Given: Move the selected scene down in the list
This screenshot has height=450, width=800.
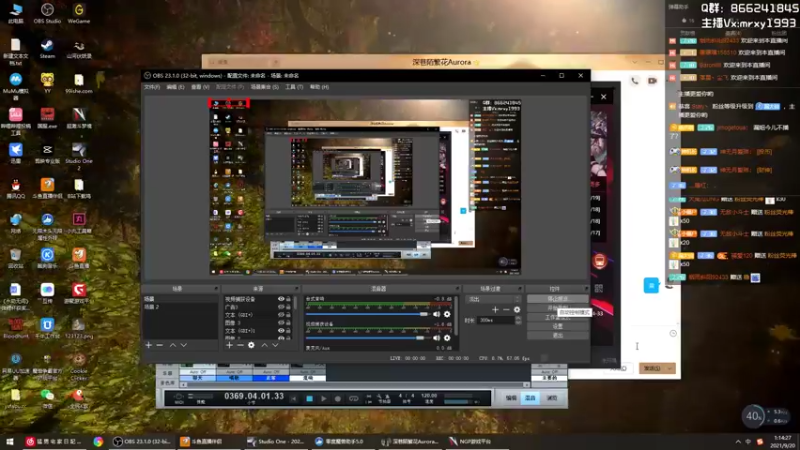Looking at the screenshot, I should 184,345.
